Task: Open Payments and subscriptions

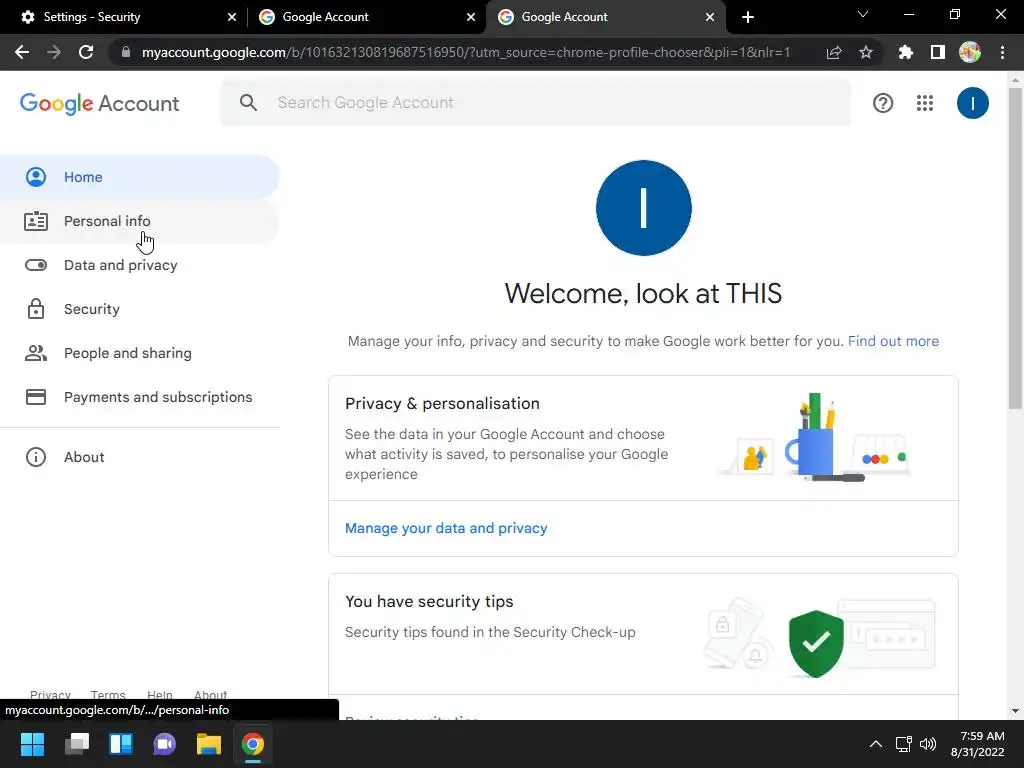Action: pyautogui.click(x=140, y=397)
